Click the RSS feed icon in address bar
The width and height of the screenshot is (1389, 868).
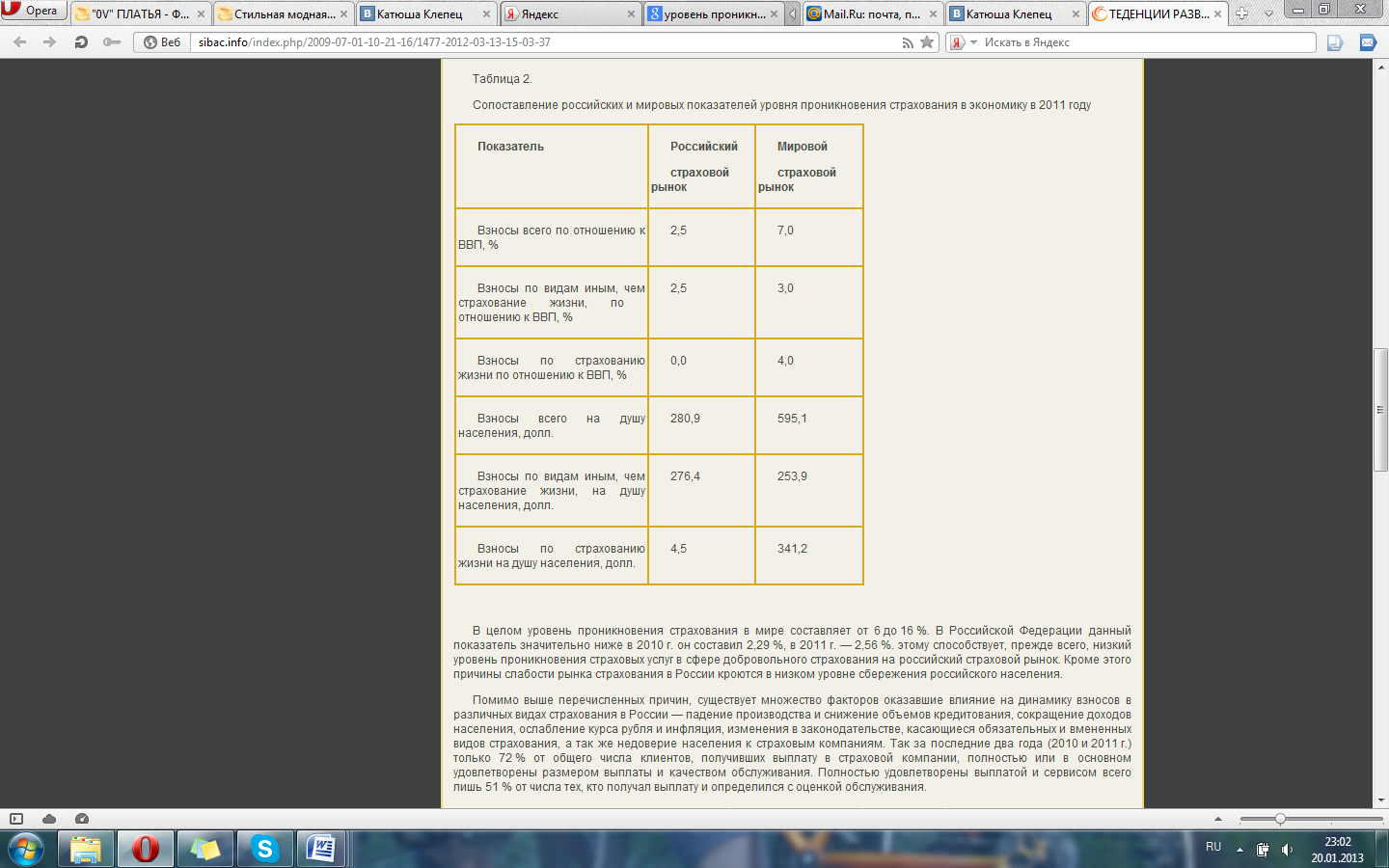click(908, 42)
